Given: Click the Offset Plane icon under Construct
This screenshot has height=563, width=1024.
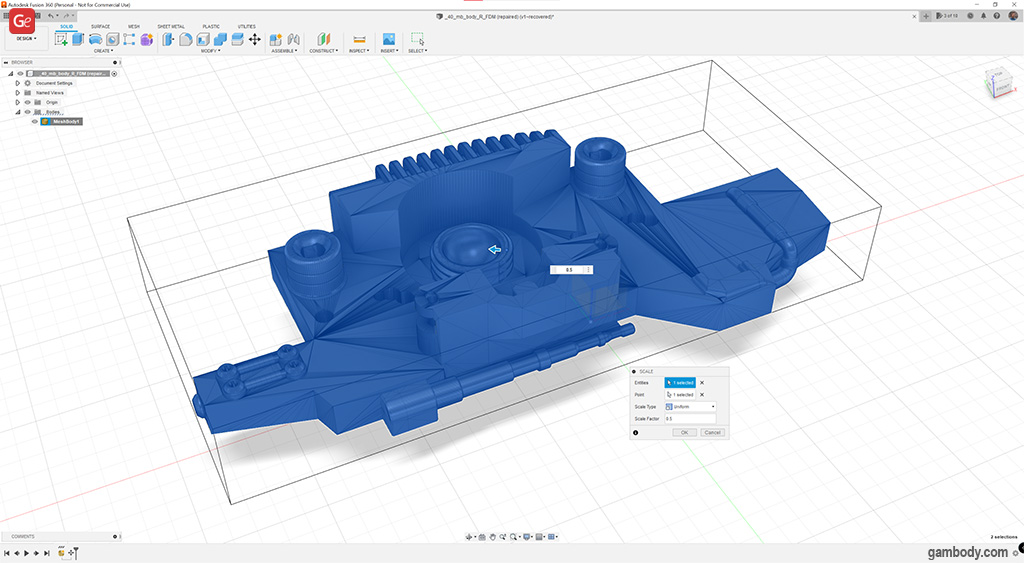Looking at the screenshot, I should click(323, 39).
